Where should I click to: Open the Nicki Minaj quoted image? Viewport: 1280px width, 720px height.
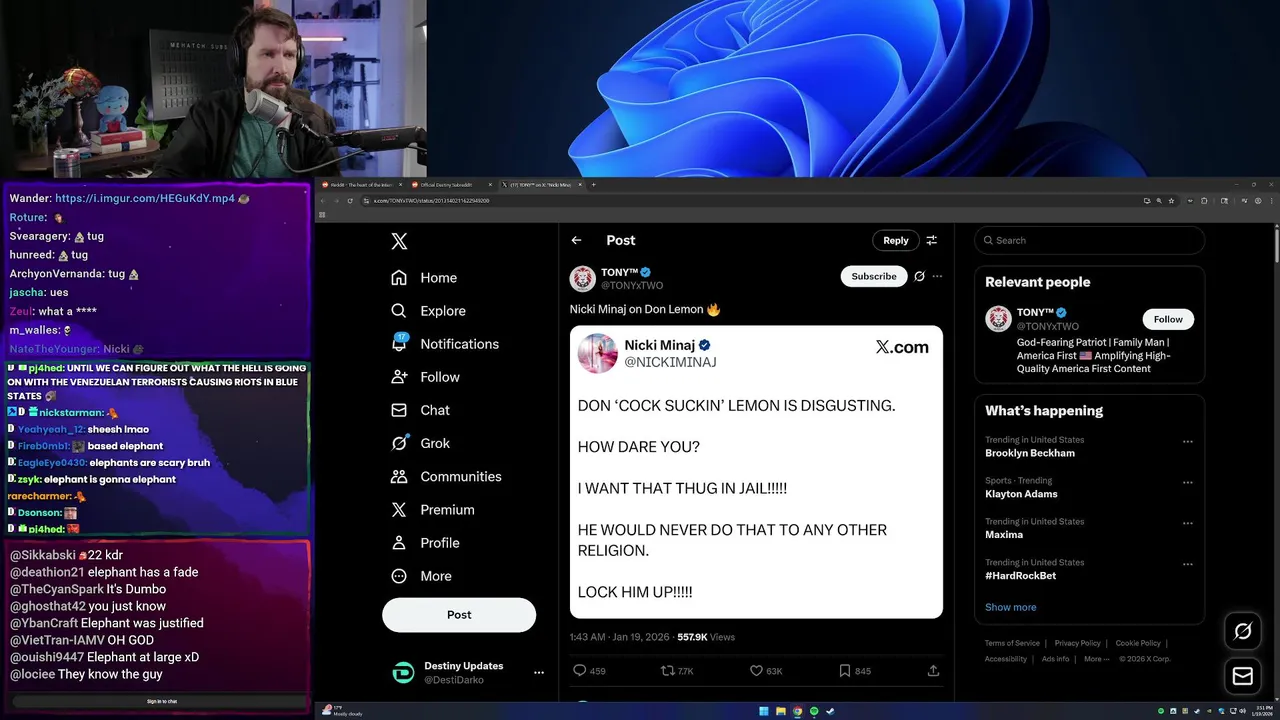pos(756,472)
